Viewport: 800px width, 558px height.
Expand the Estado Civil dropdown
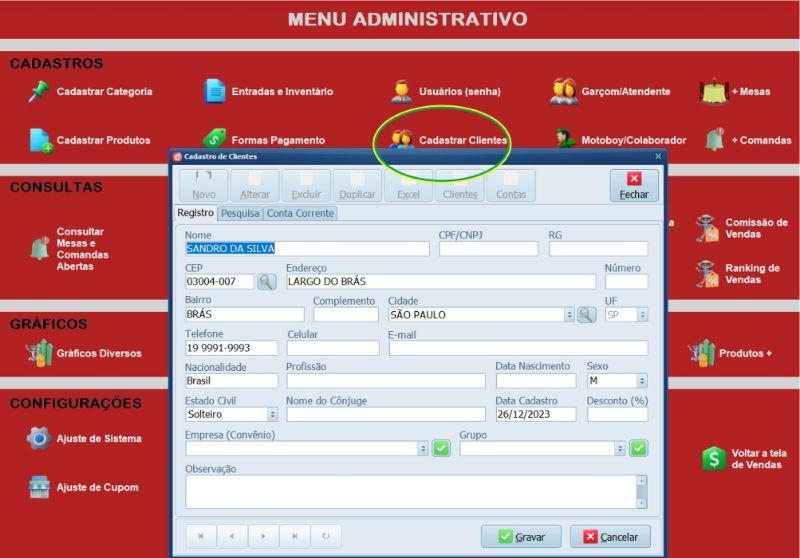[272, 414]
